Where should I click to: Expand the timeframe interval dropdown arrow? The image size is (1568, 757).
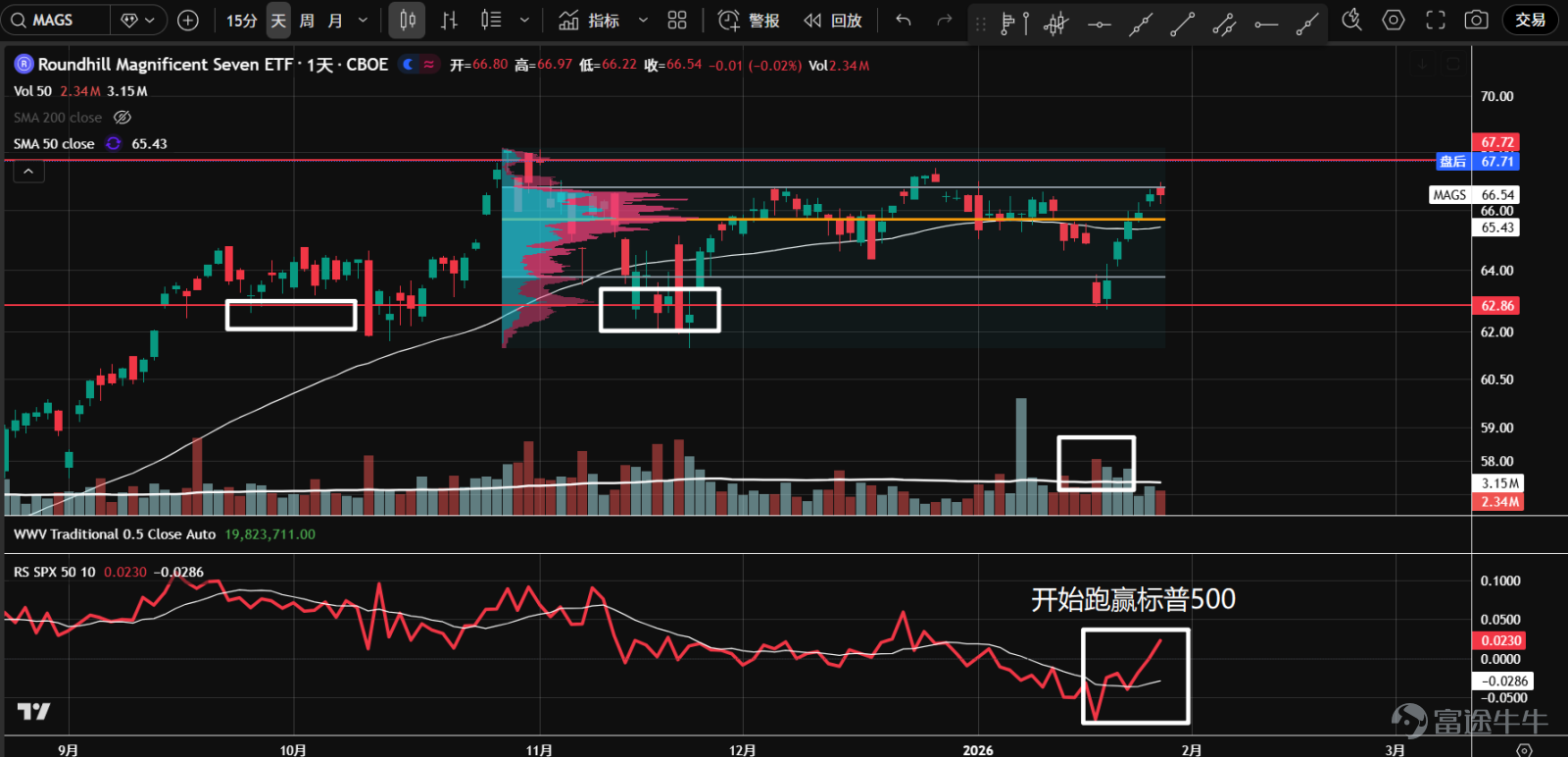point(363,20)
